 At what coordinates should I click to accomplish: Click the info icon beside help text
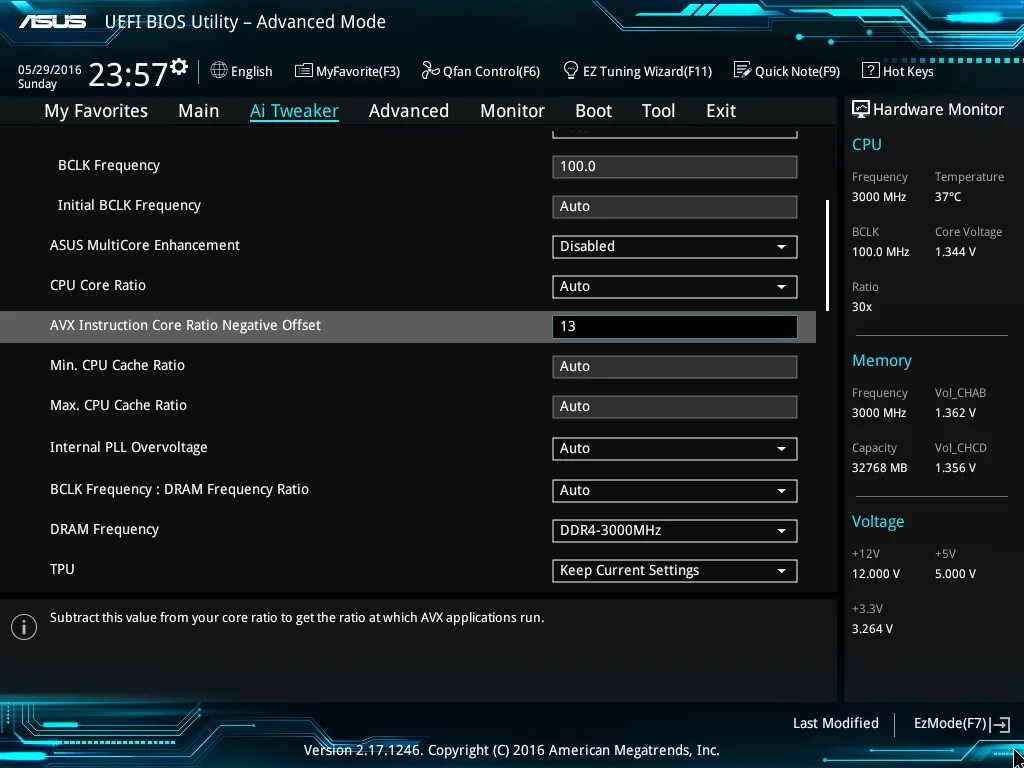(x=24, y=627)
